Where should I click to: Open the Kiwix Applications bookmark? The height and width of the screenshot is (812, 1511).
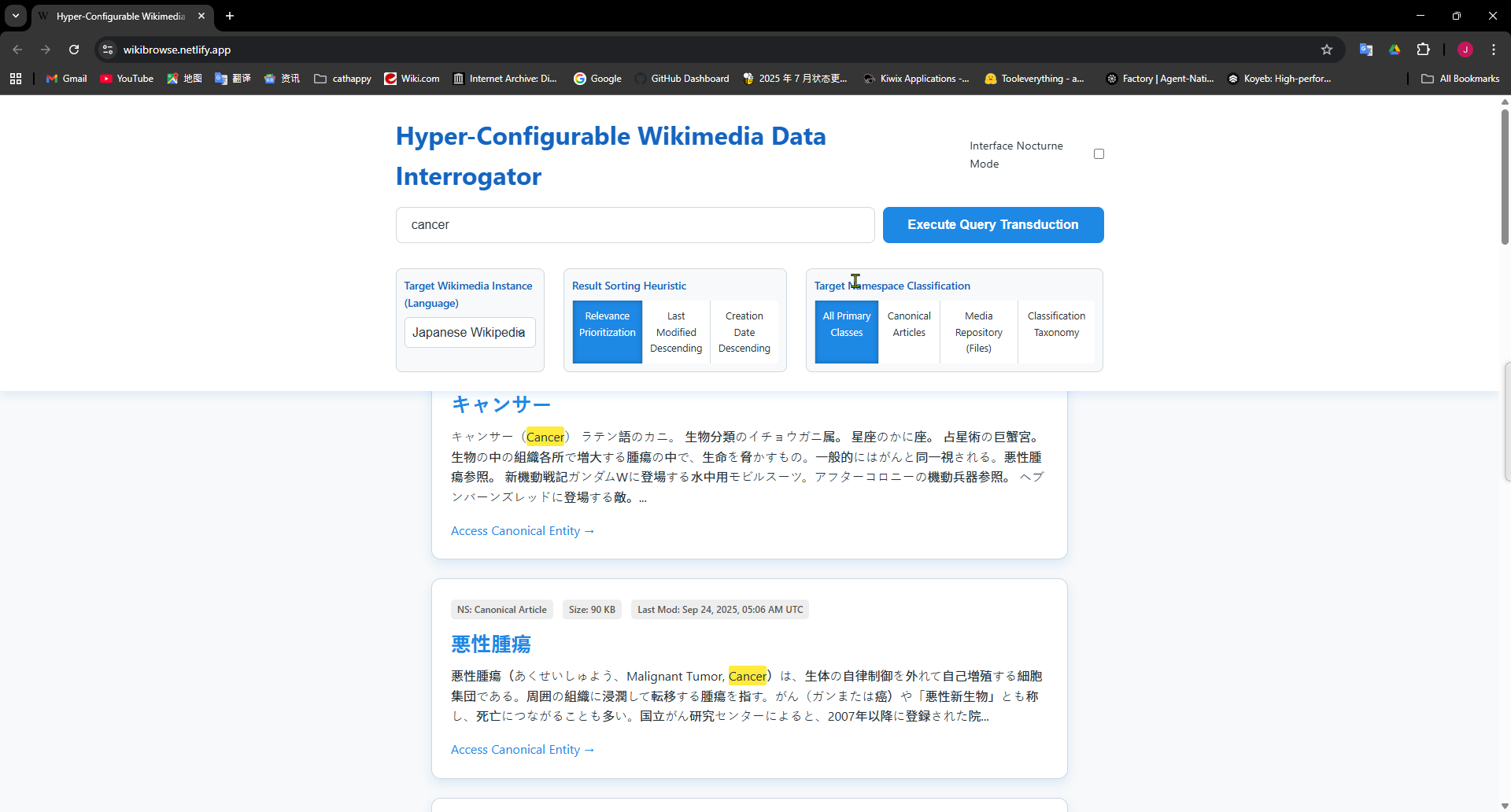click(x=917, y=79)
